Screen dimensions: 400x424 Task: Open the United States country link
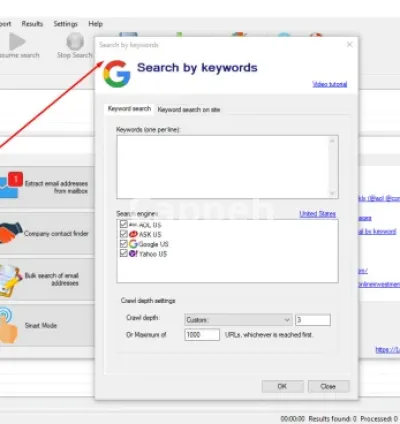(317, 214)
